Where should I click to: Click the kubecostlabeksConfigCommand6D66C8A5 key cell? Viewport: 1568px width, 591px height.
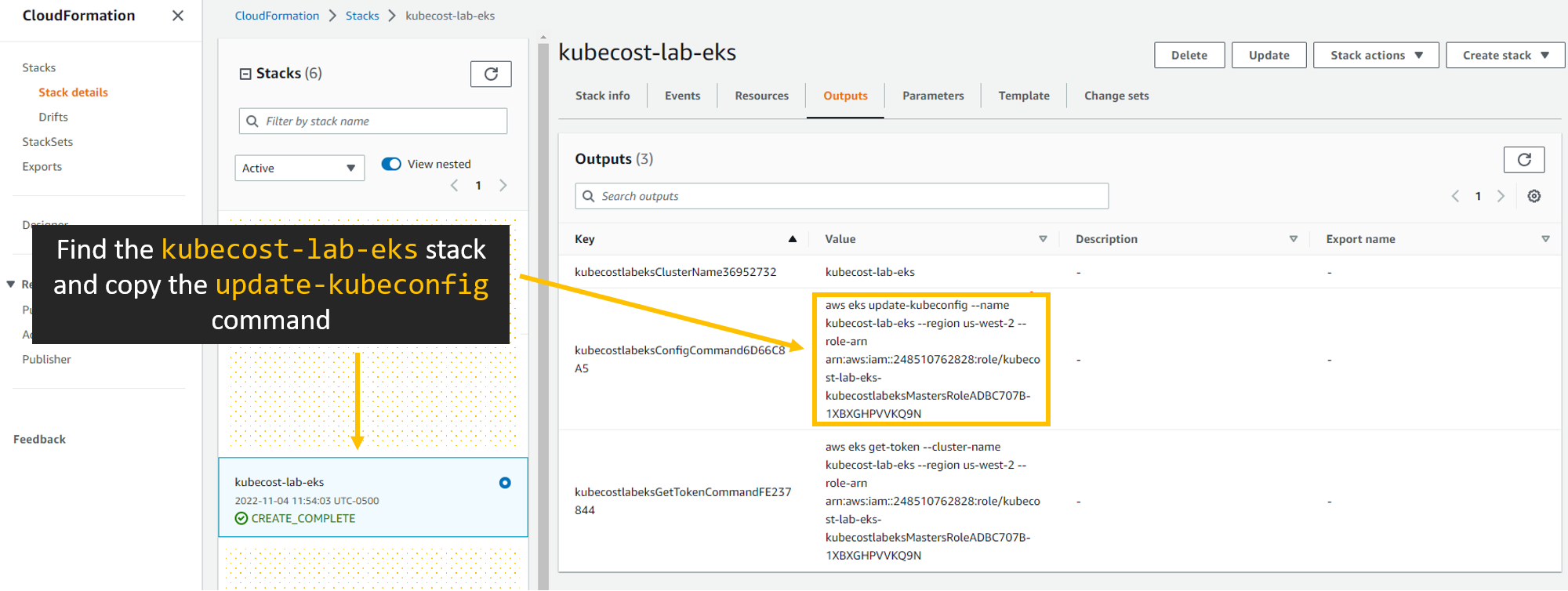pyautogui.click(x=680, y=359)
